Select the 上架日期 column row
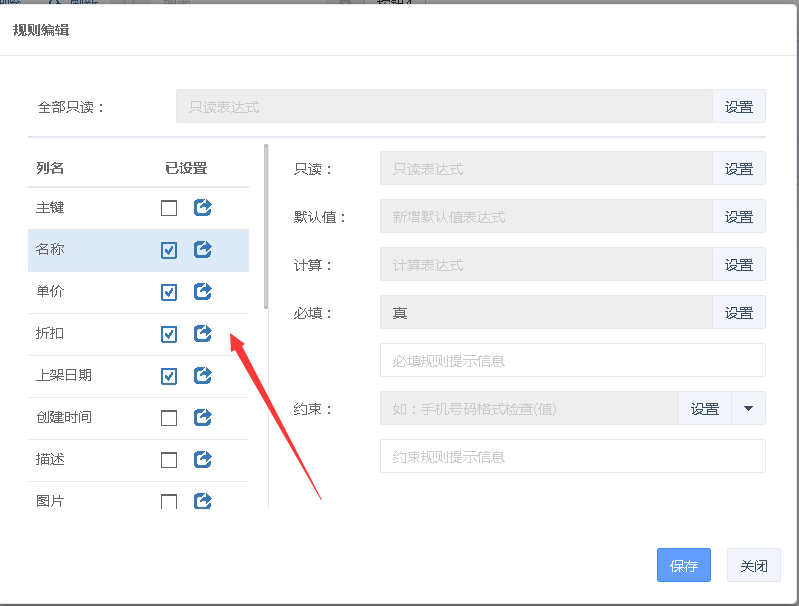 point(90,376)
